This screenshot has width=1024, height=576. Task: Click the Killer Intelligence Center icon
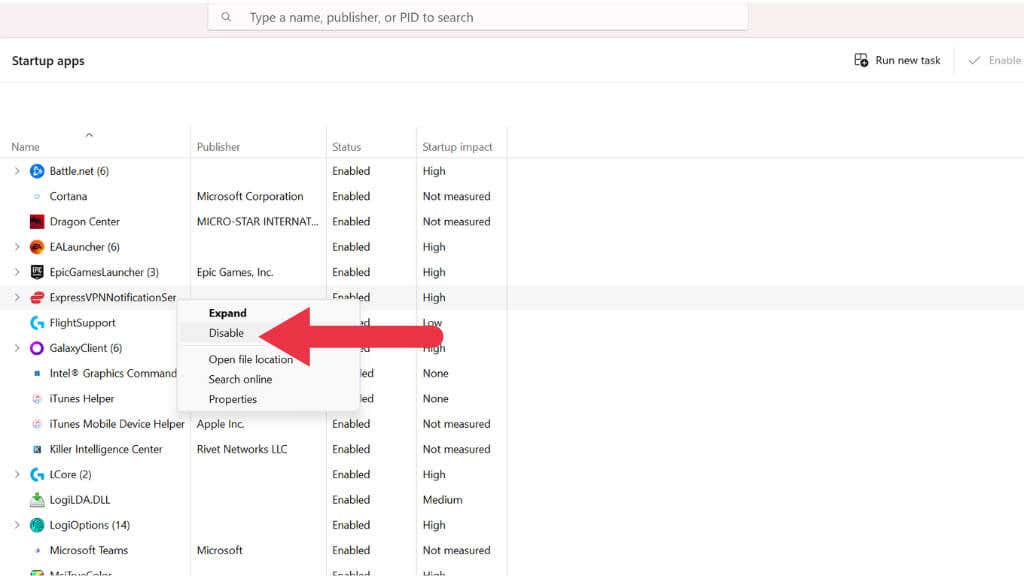37,449
